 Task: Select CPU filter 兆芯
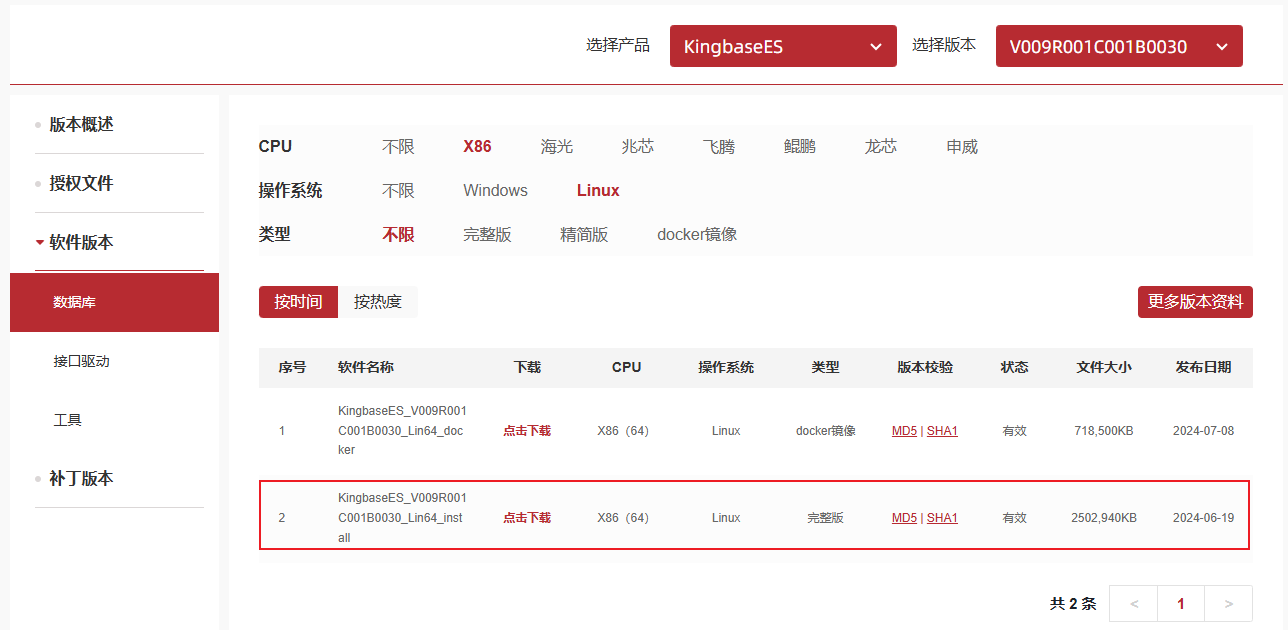click(x=638, y=146)
